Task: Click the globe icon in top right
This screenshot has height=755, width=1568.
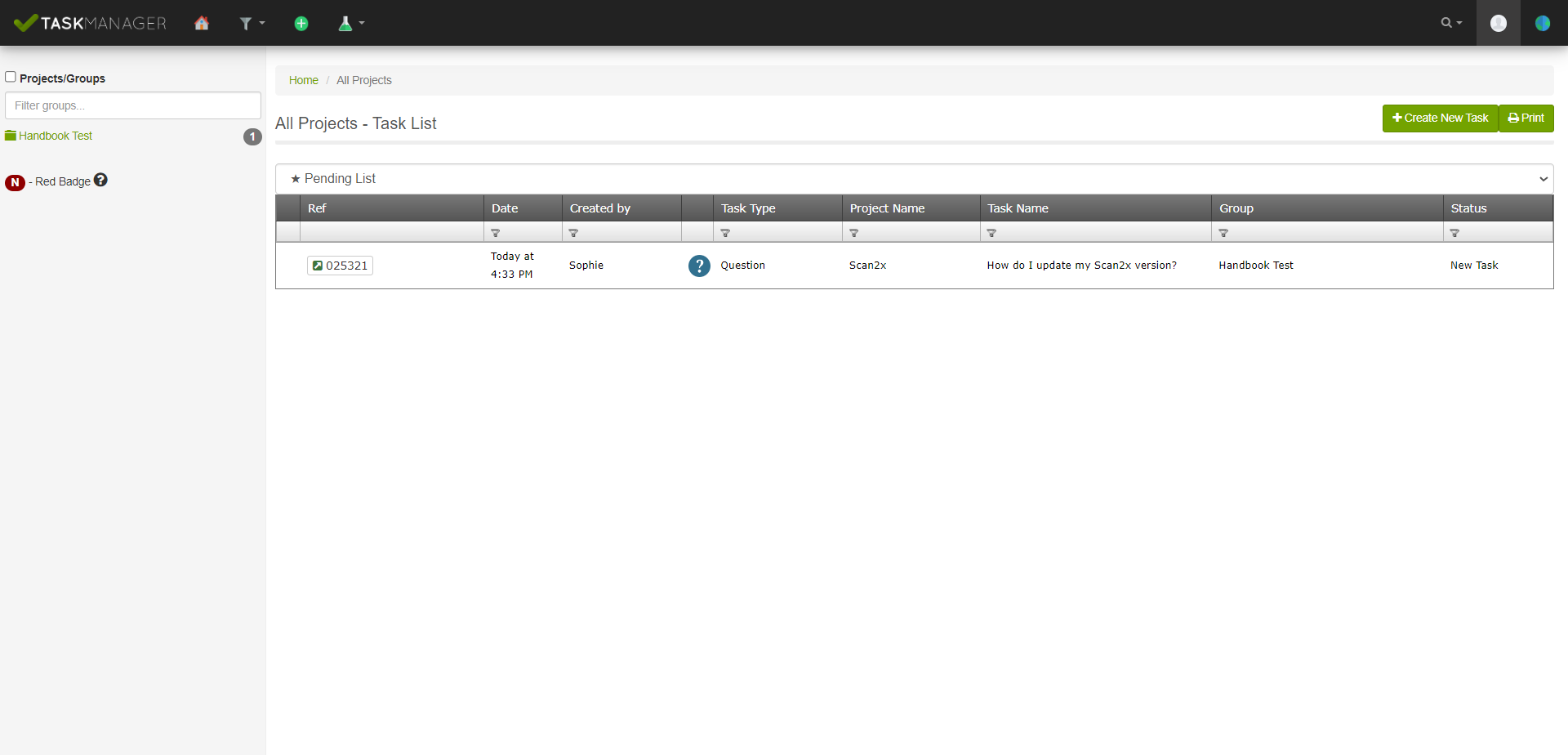Action: (1542, 23)
